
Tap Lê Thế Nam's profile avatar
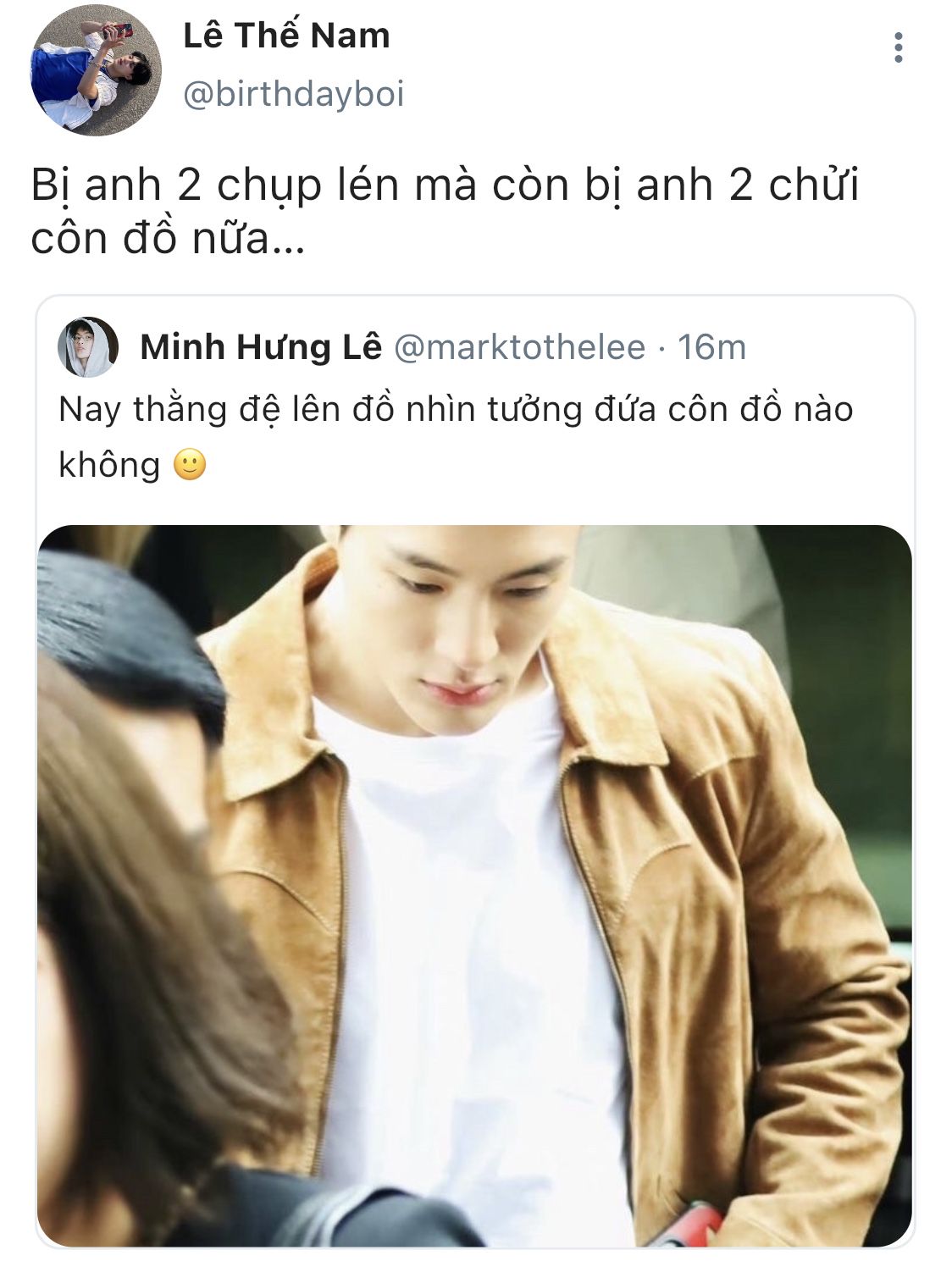point(96,70)
